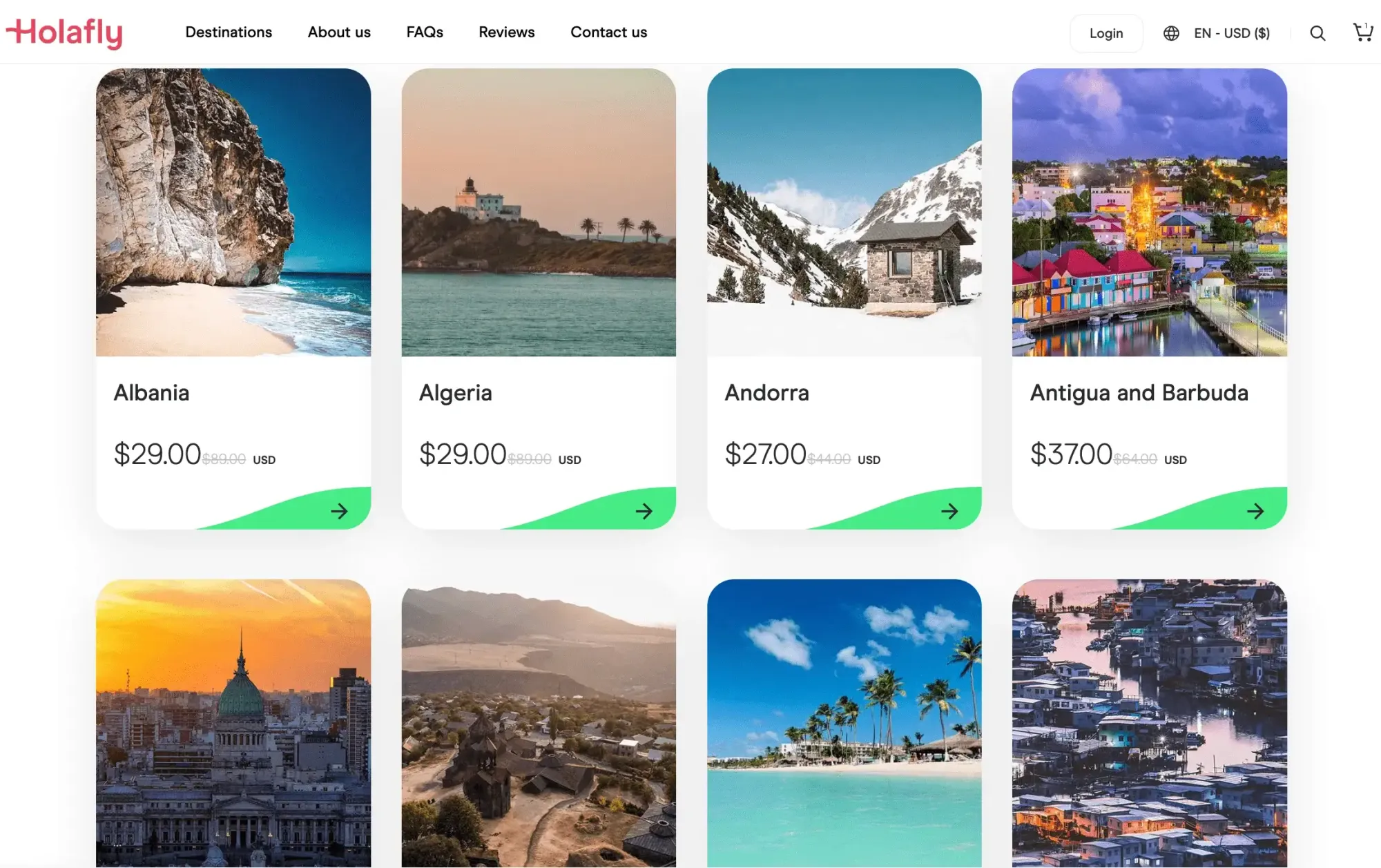Click the arrow icon on Antigua and Barbuda card
1381x868 pixels.
(x=1256, y=511)
